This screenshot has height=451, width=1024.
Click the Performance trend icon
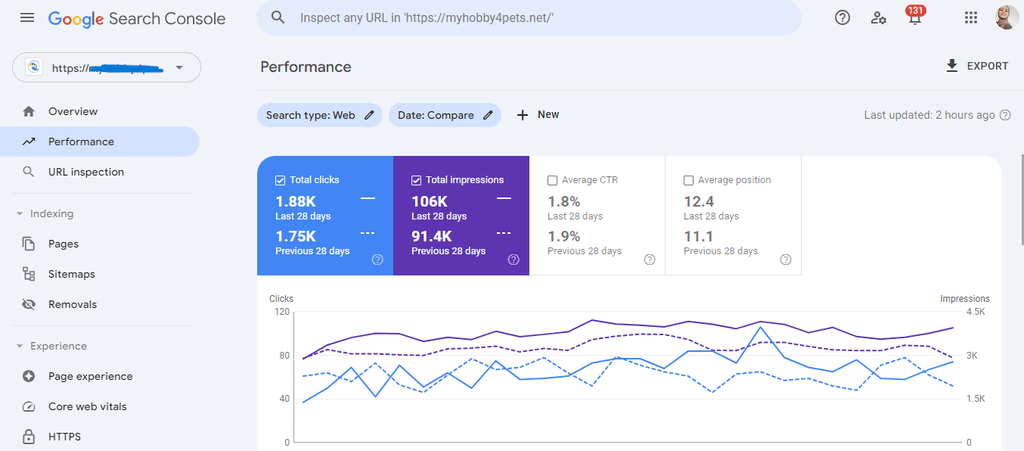click(x=28, y=142)
